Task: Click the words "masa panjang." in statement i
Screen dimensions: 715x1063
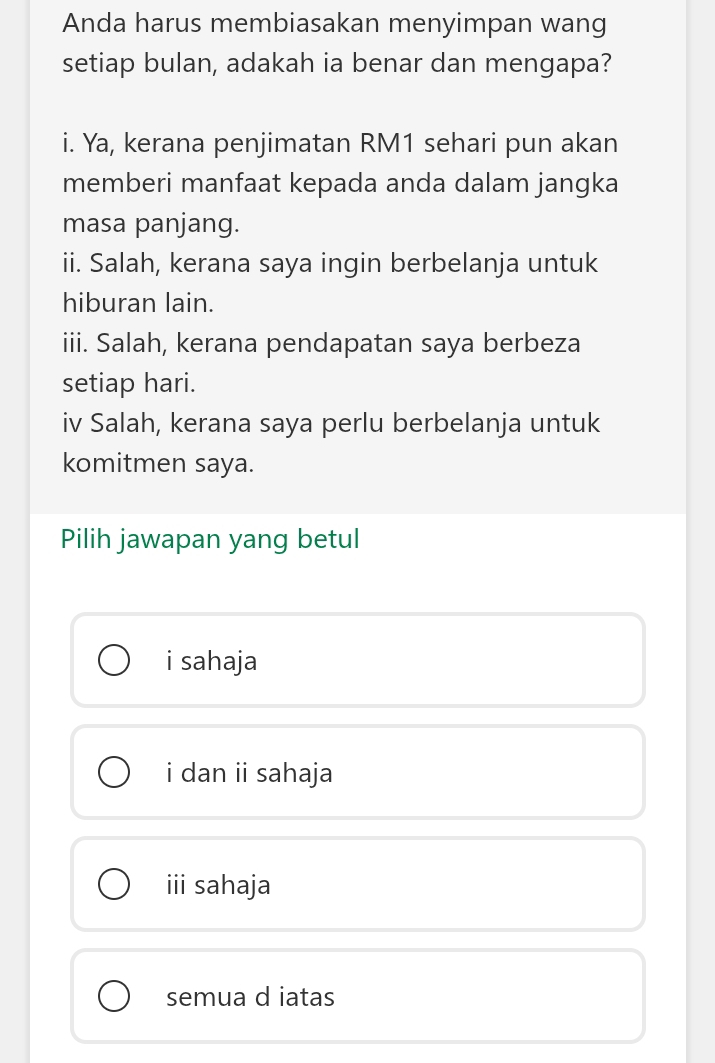Action: [151, 224]
